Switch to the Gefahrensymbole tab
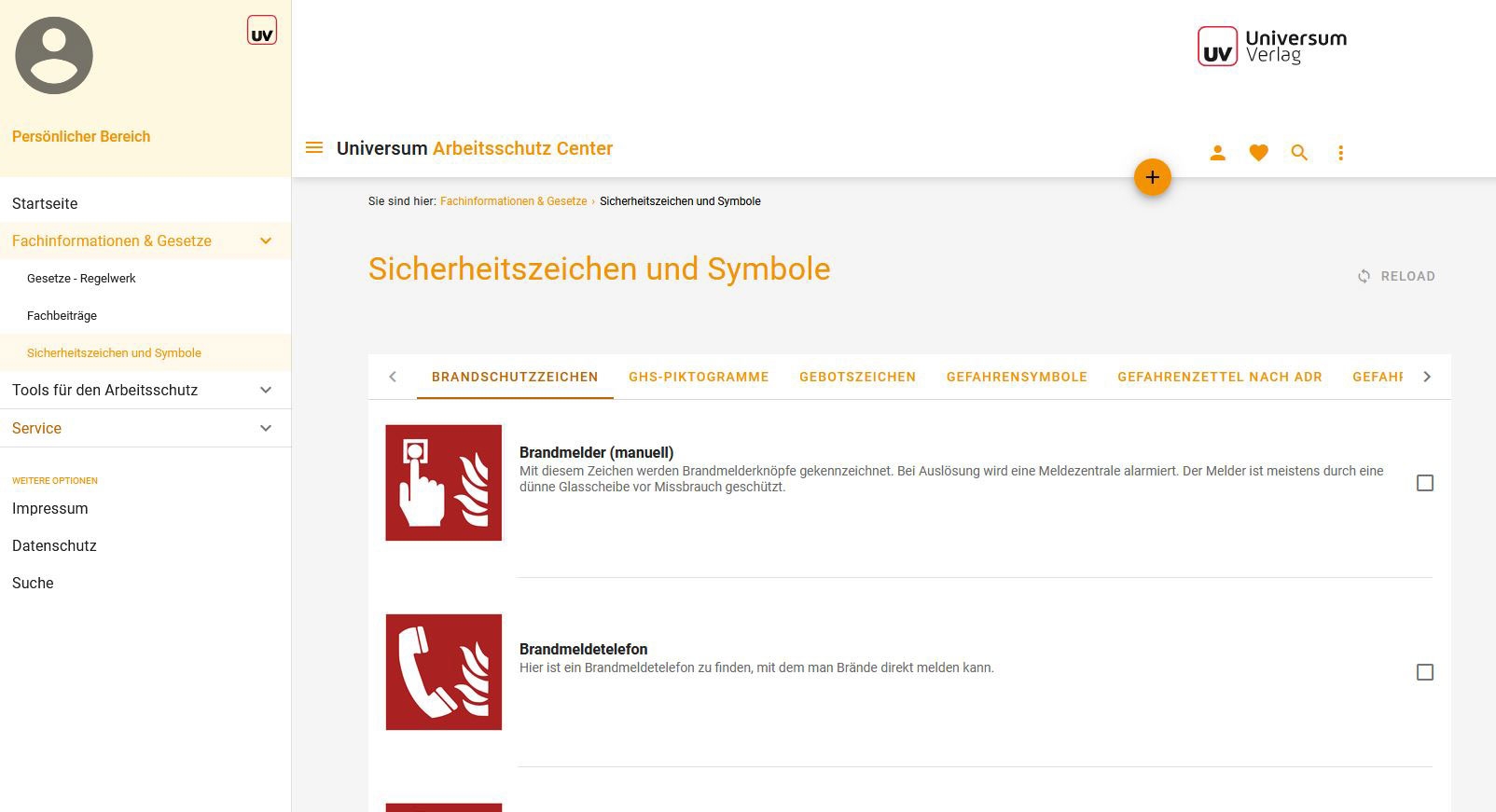This screenshot has width=1496, height=812. point(1017,377)
